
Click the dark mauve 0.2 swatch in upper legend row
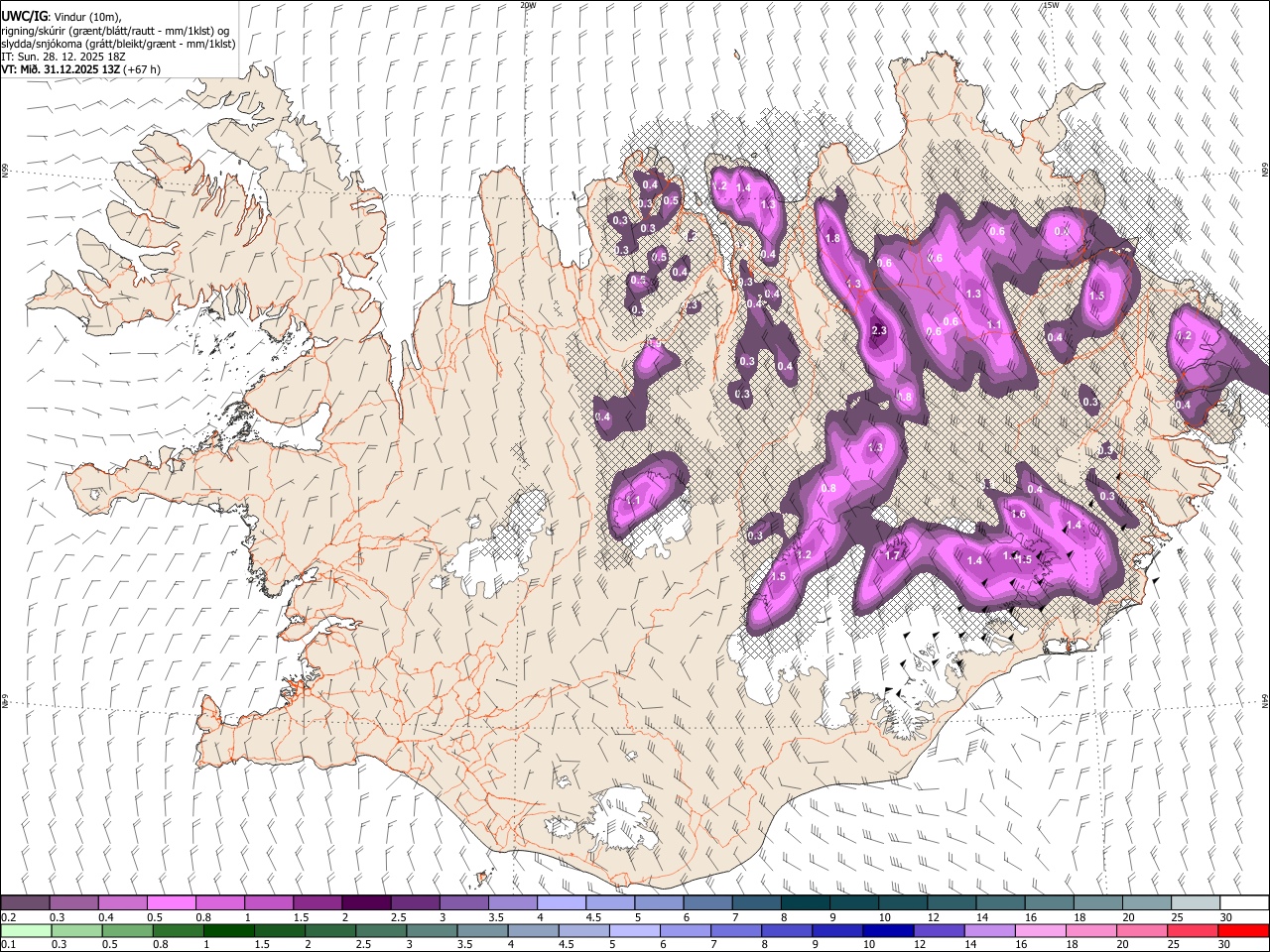(x=25, y=903)
